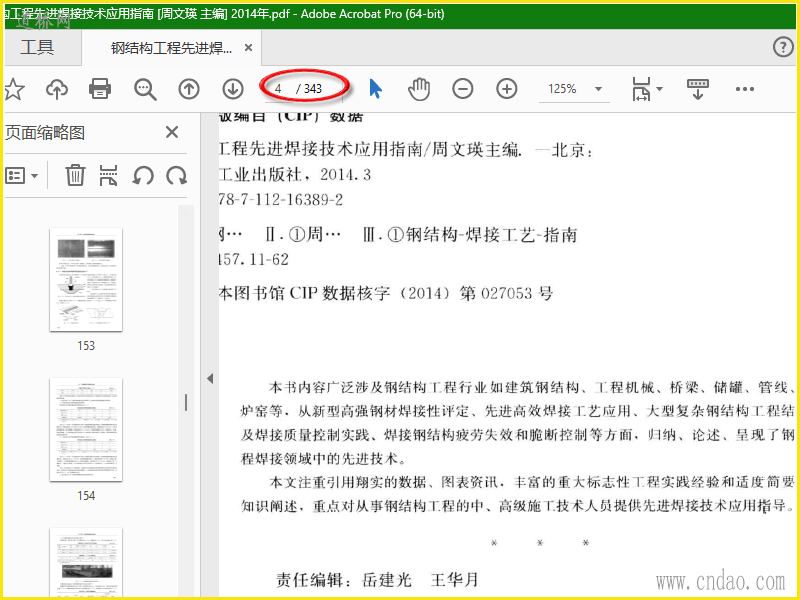Click the fit page width icon
The height and width of the screenshot is (600, 800).
pos(641,89)
